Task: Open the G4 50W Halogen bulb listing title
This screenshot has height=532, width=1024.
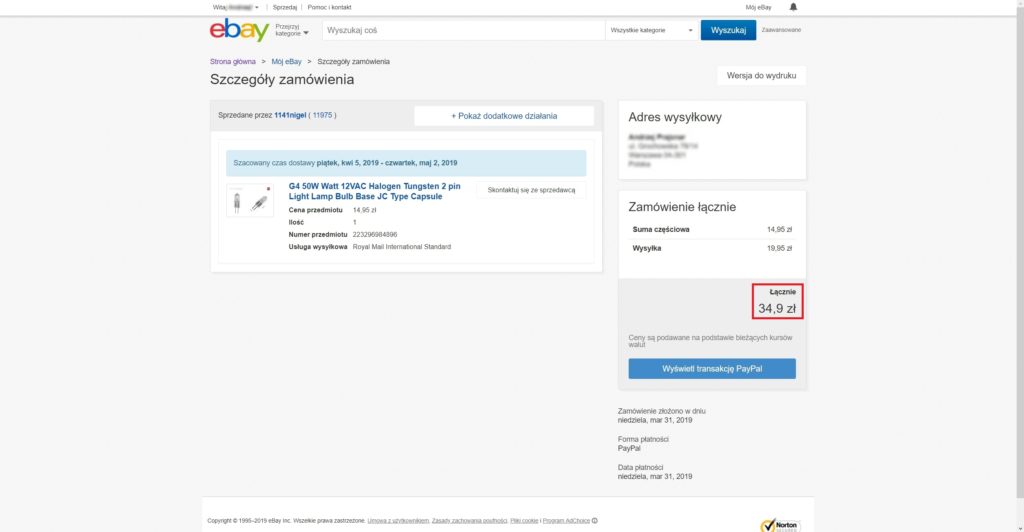Action: (x=374, y=191)
